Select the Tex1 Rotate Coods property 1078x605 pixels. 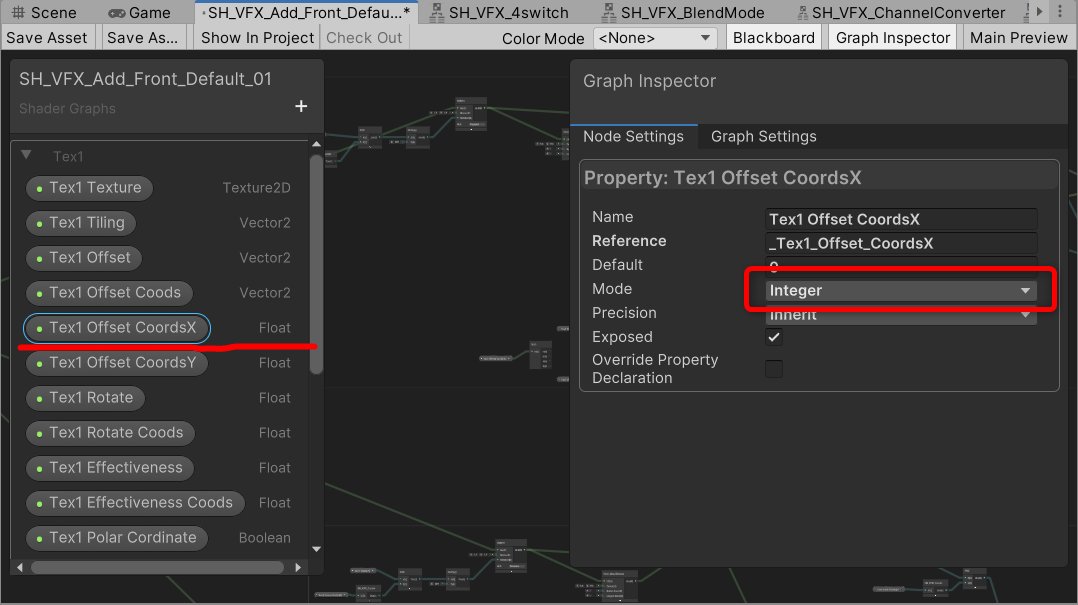click(111, 433)
